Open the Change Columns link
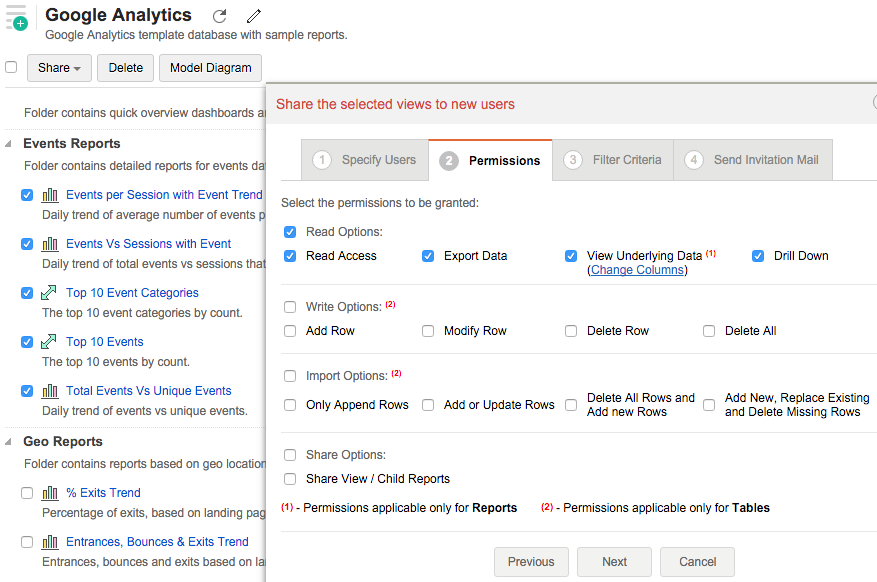877x582 pixels. (x=637, y=270)
